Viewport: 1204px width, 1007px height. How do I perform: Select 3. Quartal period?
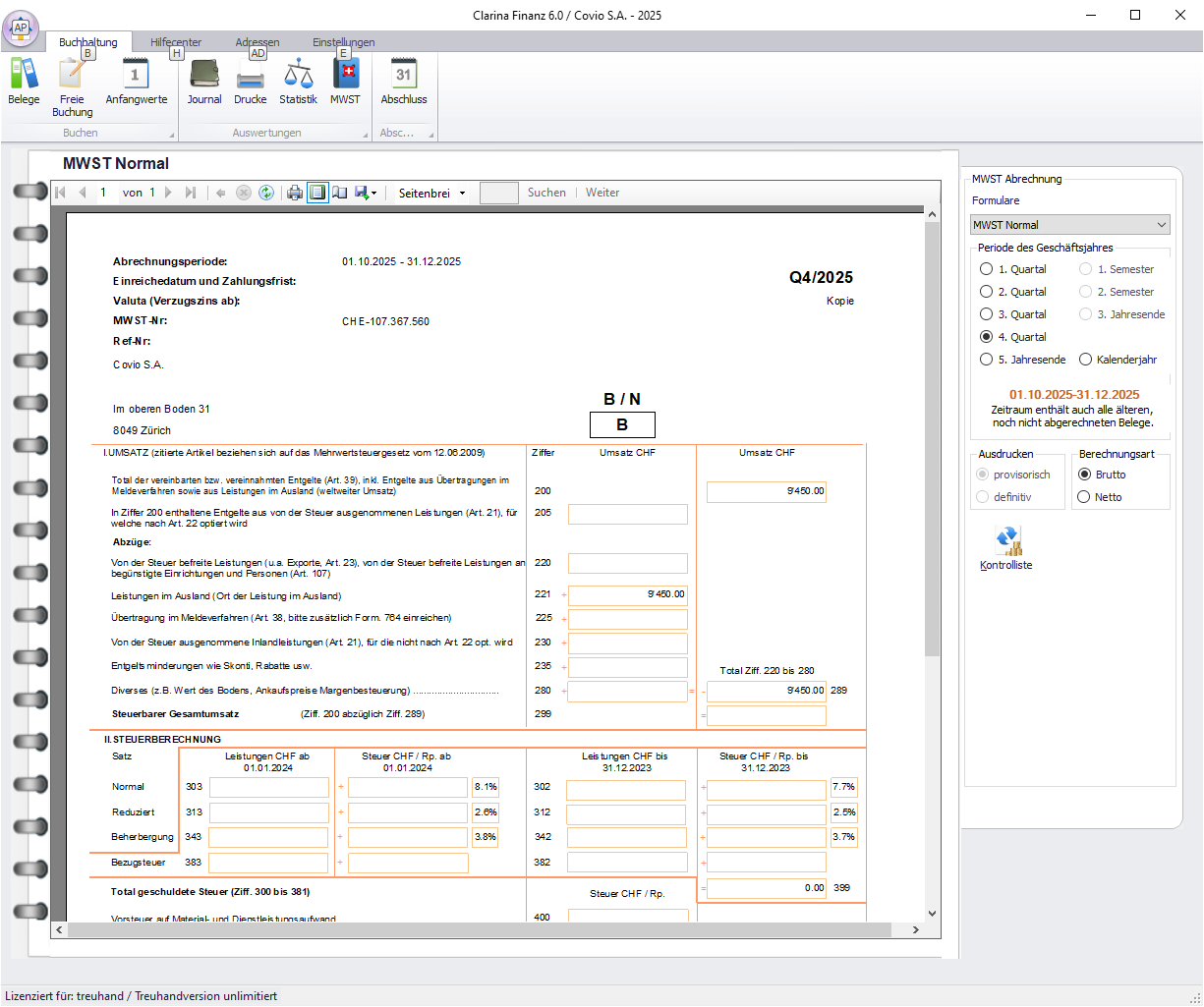[x=1012, y=314]
